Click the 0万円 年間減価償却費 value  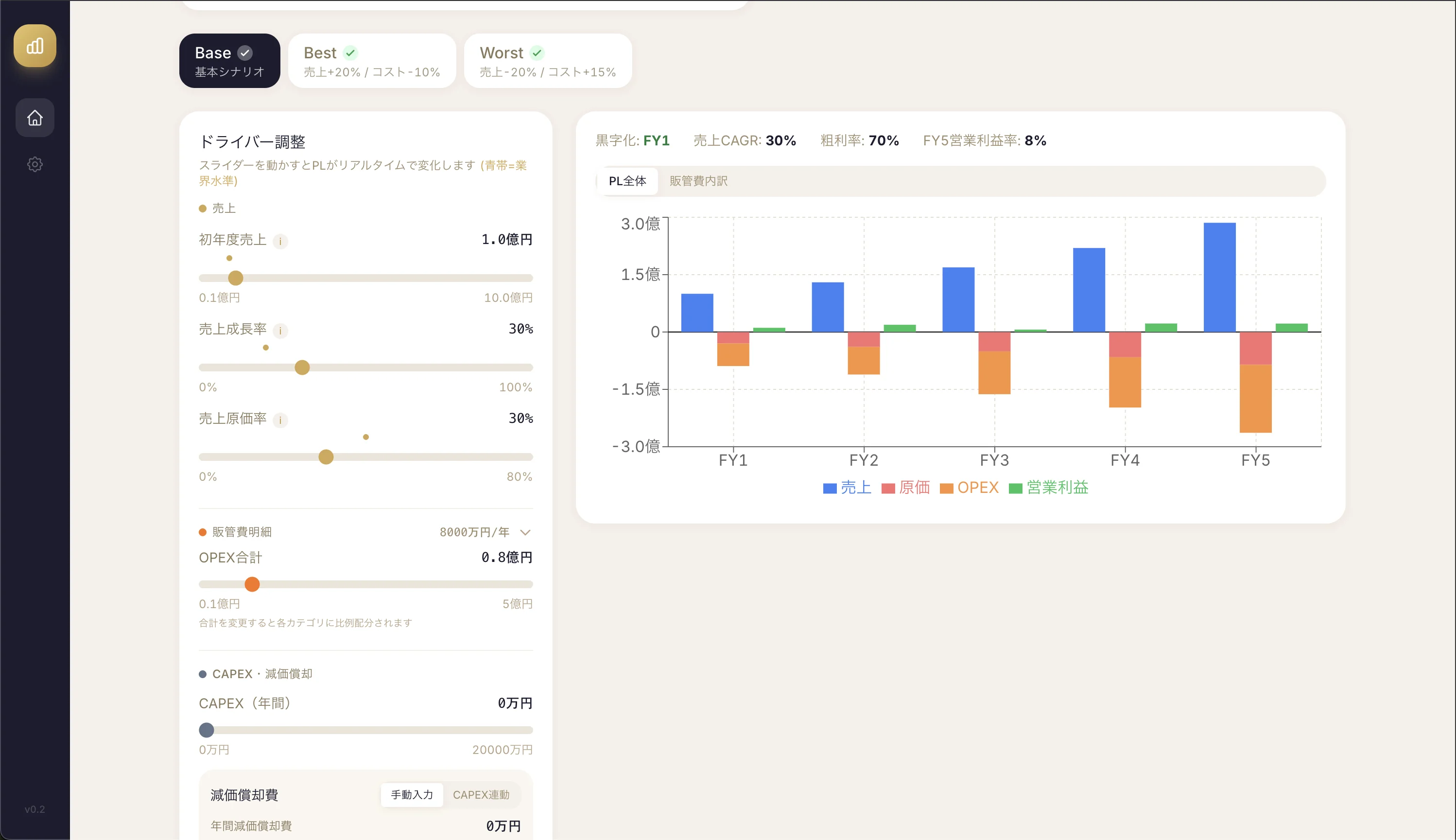coord(503,826)
